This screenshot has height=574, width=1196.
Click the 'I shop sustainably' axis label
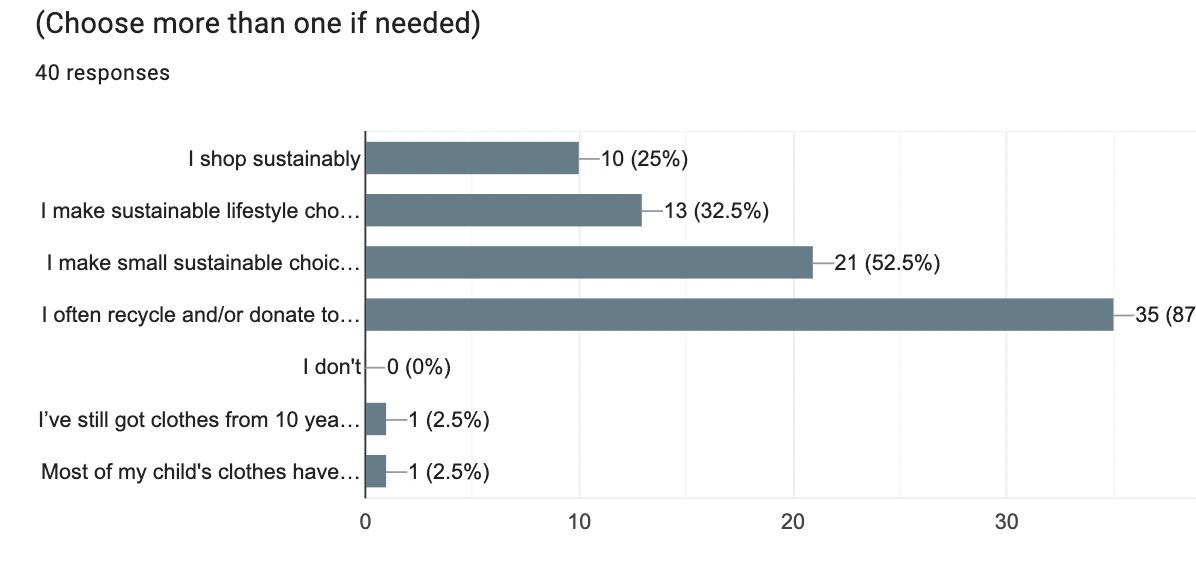(x=275, y=159)
